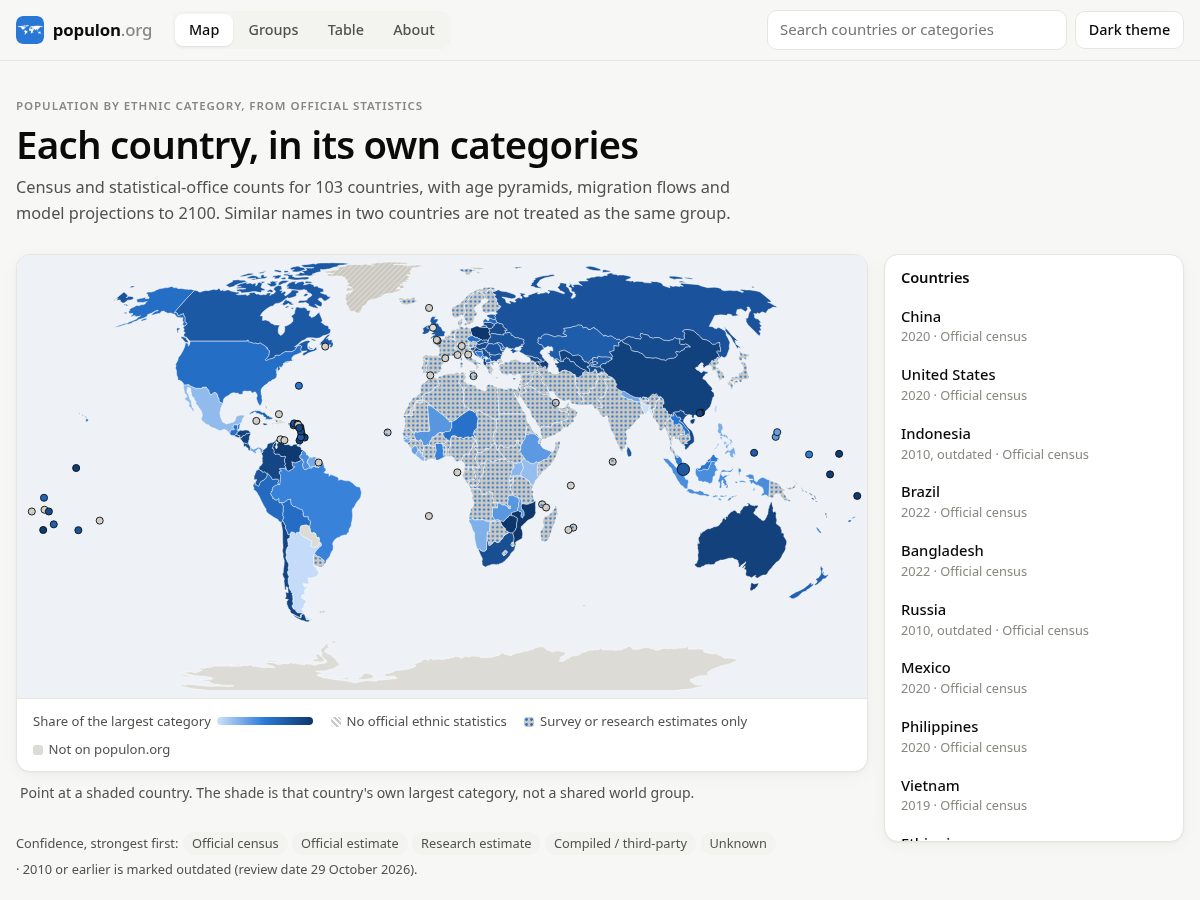Click the hatched No official ethnic statistics swatch

coord(336,721)
